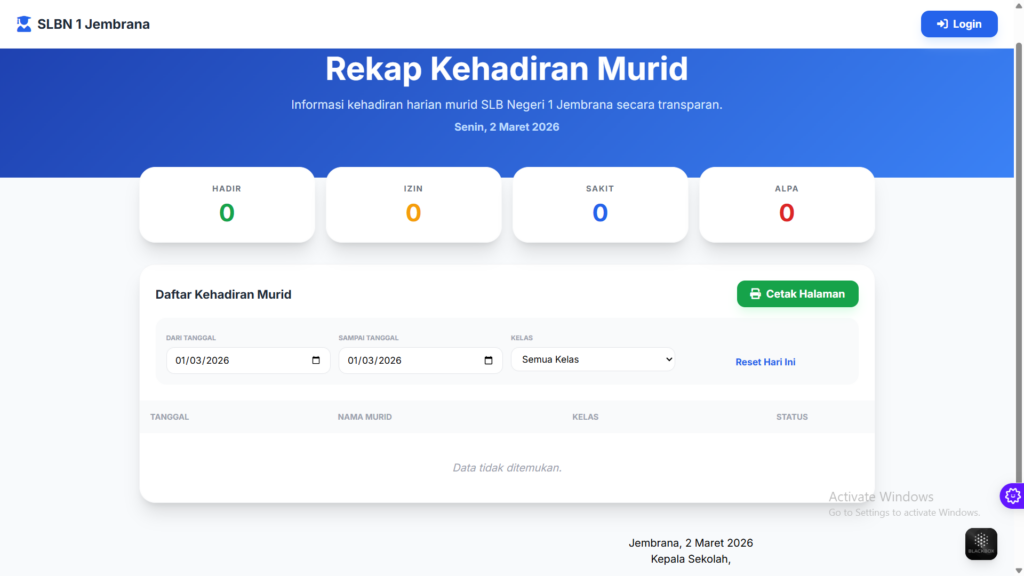Click the SLBN 1 Jembrana brand text
This screenshot has width=1024, height=576.
tap(93, 24)
